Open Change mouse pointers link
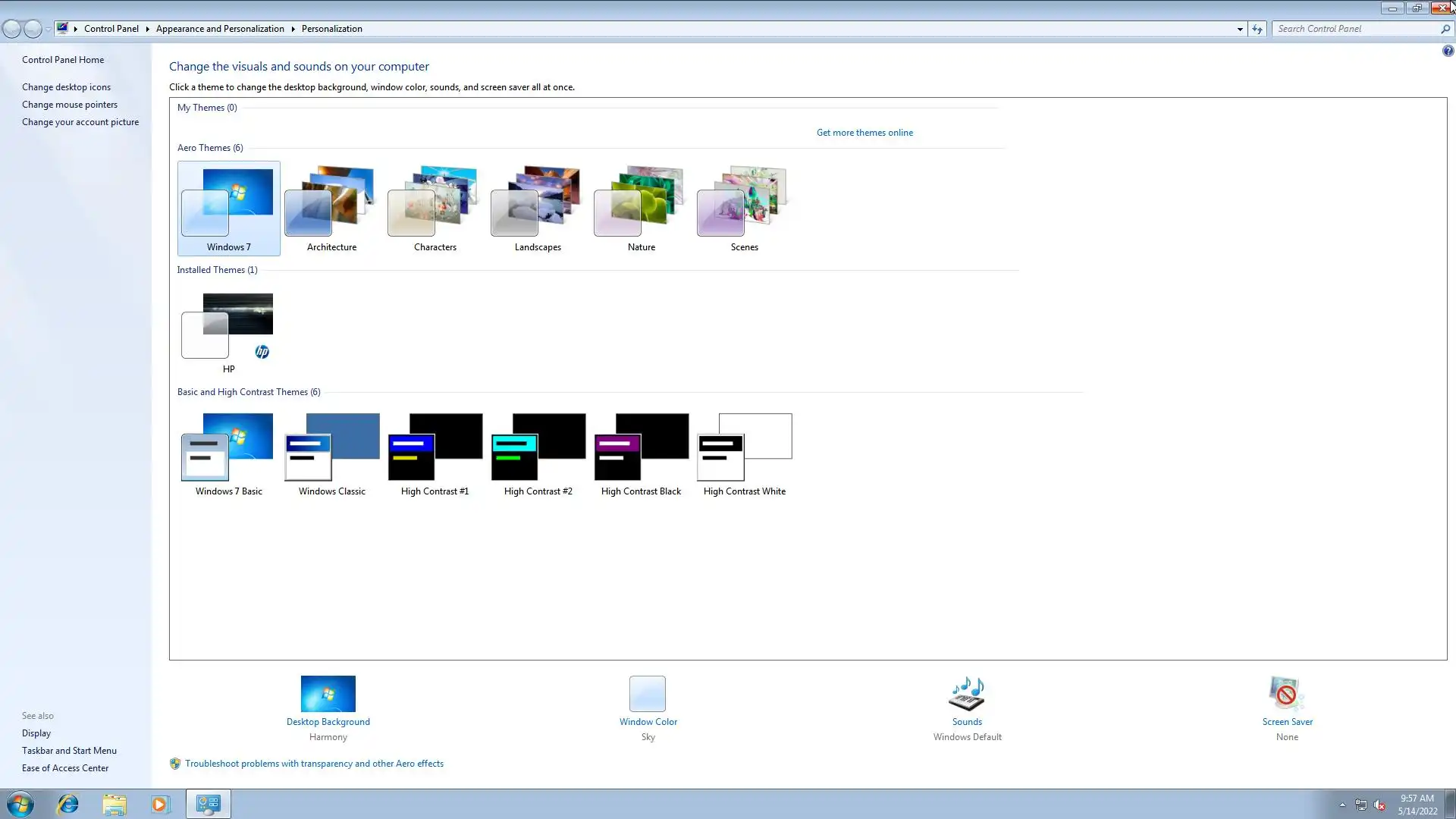 pos(70,105)
